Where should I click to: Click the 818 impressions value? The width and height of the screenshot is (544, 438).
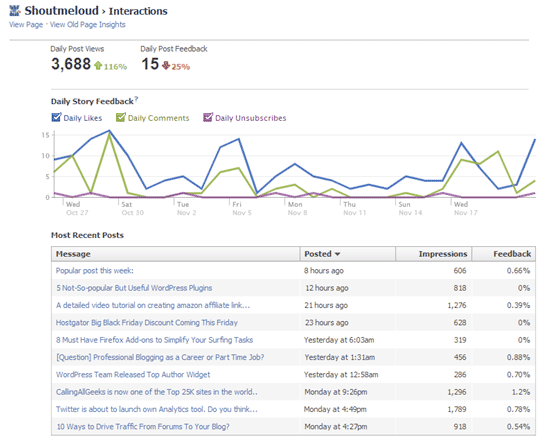click(x=460, y=288)
